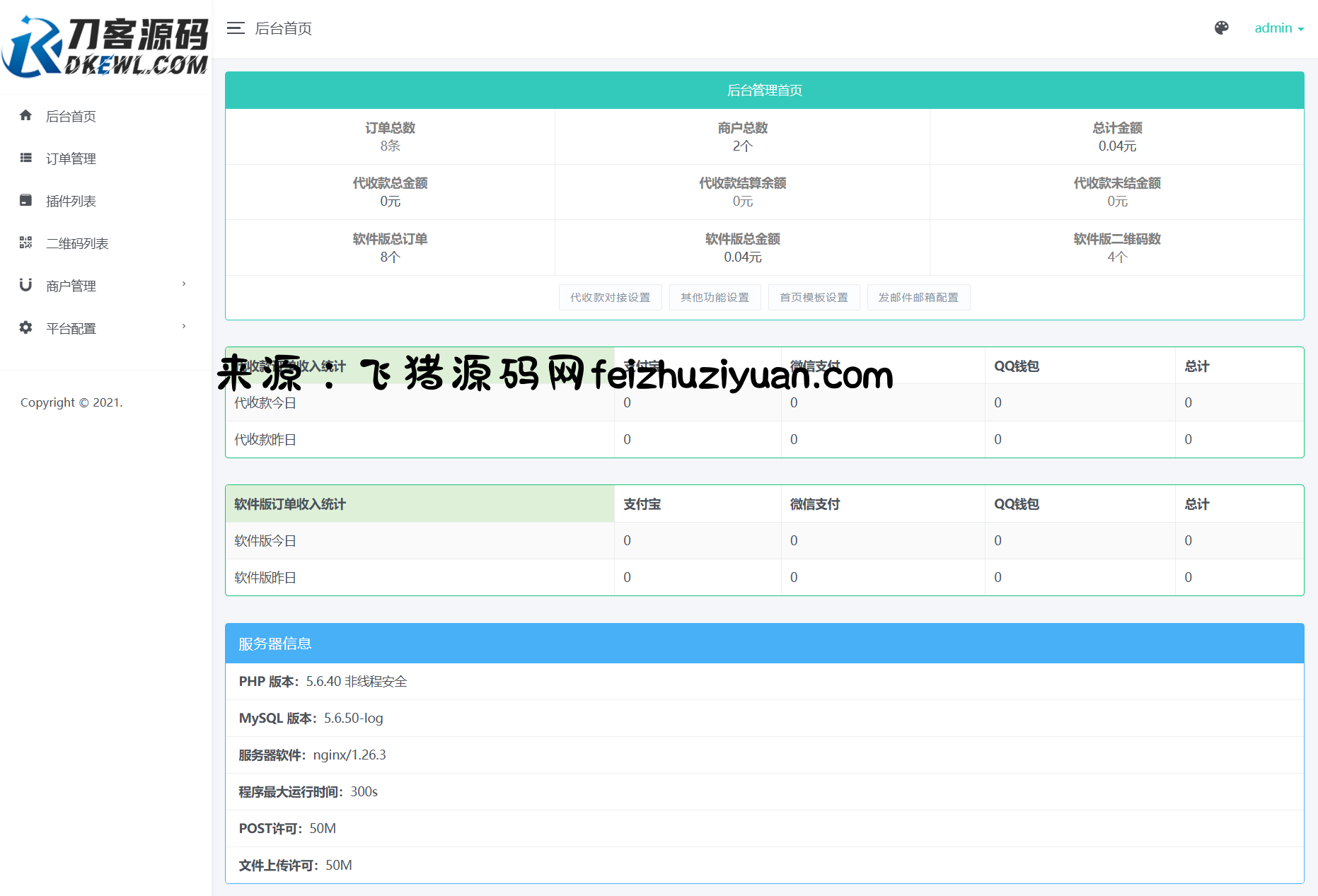Select 插件列表 from sidebar menu

(x=71, y=202)
